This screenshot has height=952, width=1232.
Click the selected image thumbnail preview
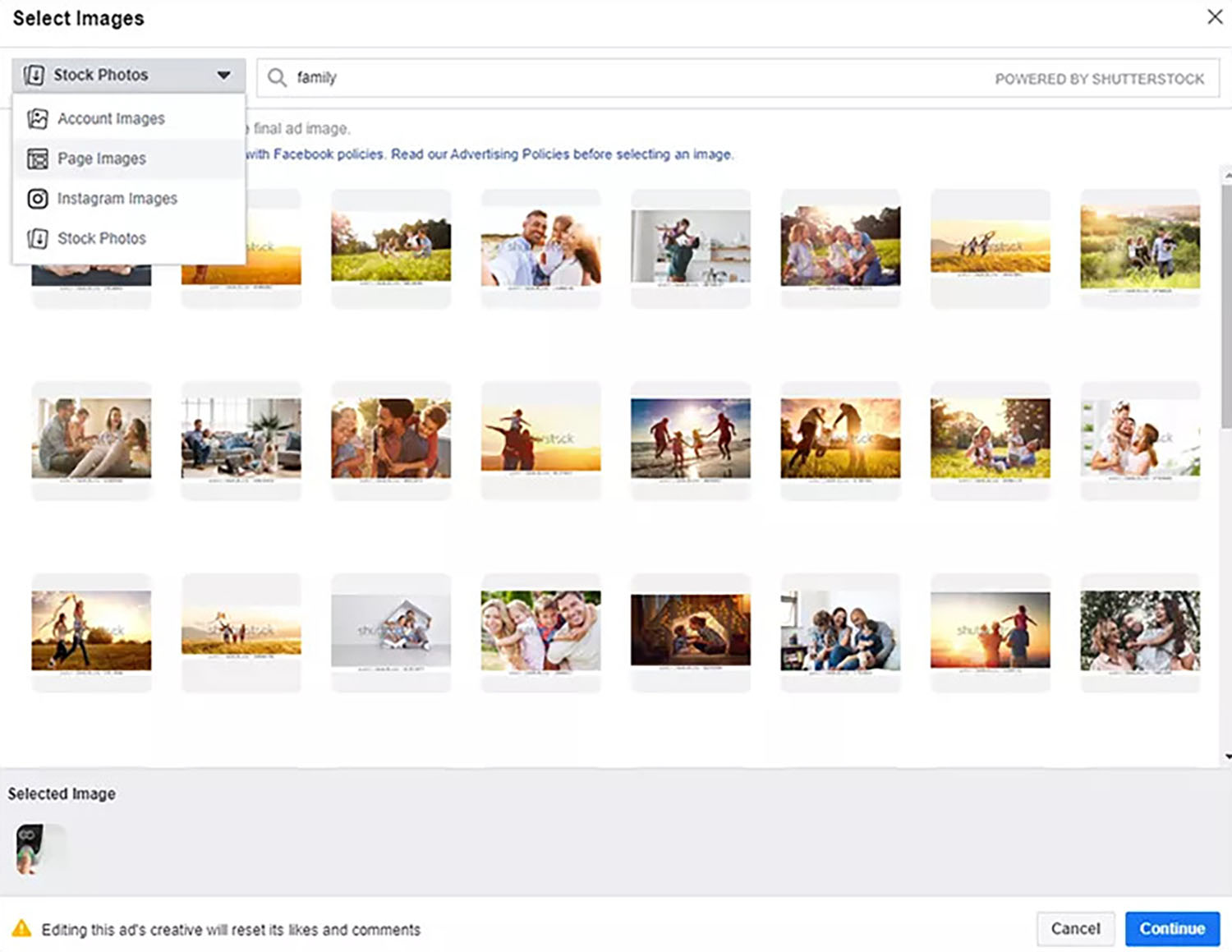coord(31,849)
